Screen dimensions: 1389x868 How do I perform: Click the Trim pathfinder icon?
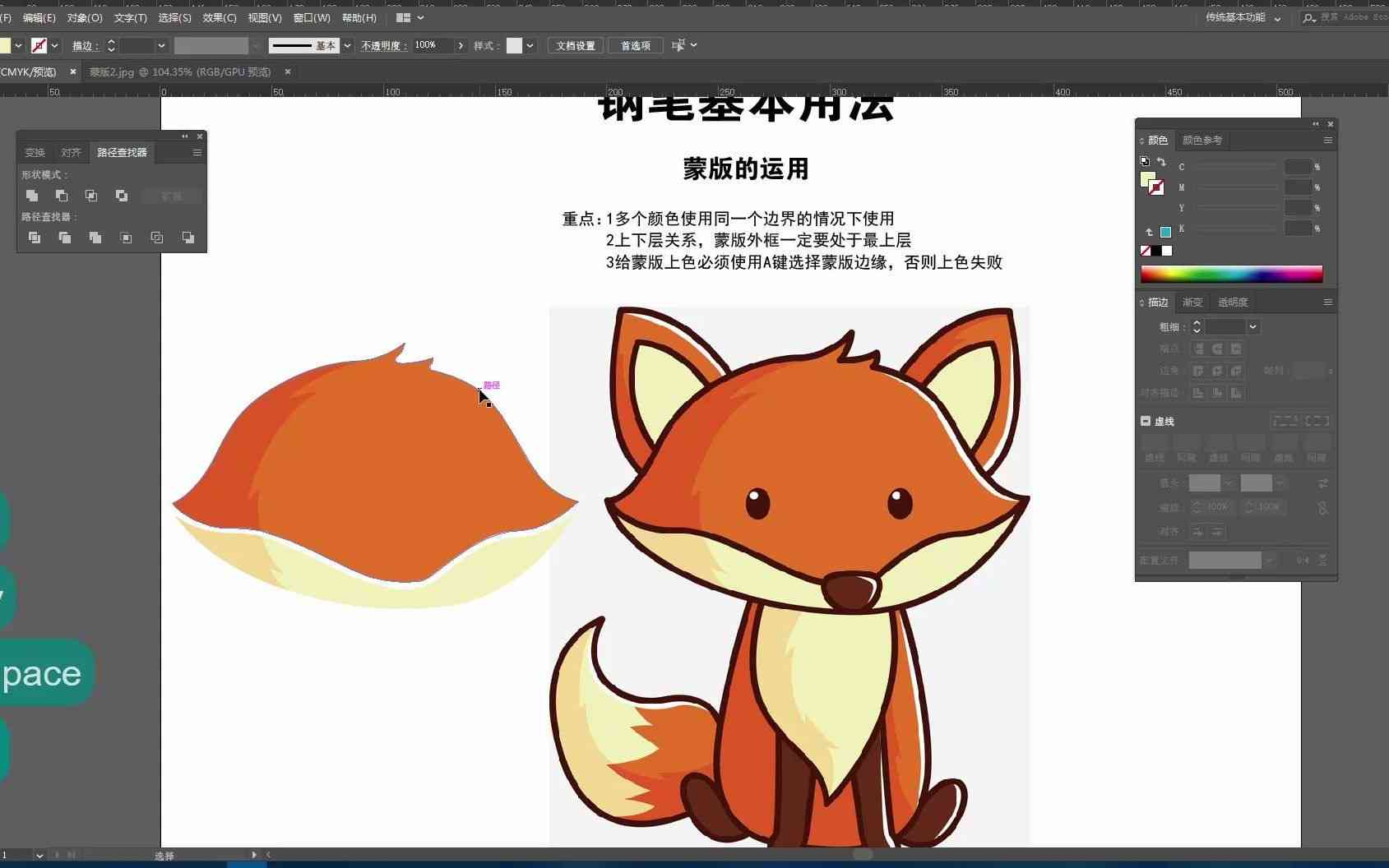pos(64,238)
